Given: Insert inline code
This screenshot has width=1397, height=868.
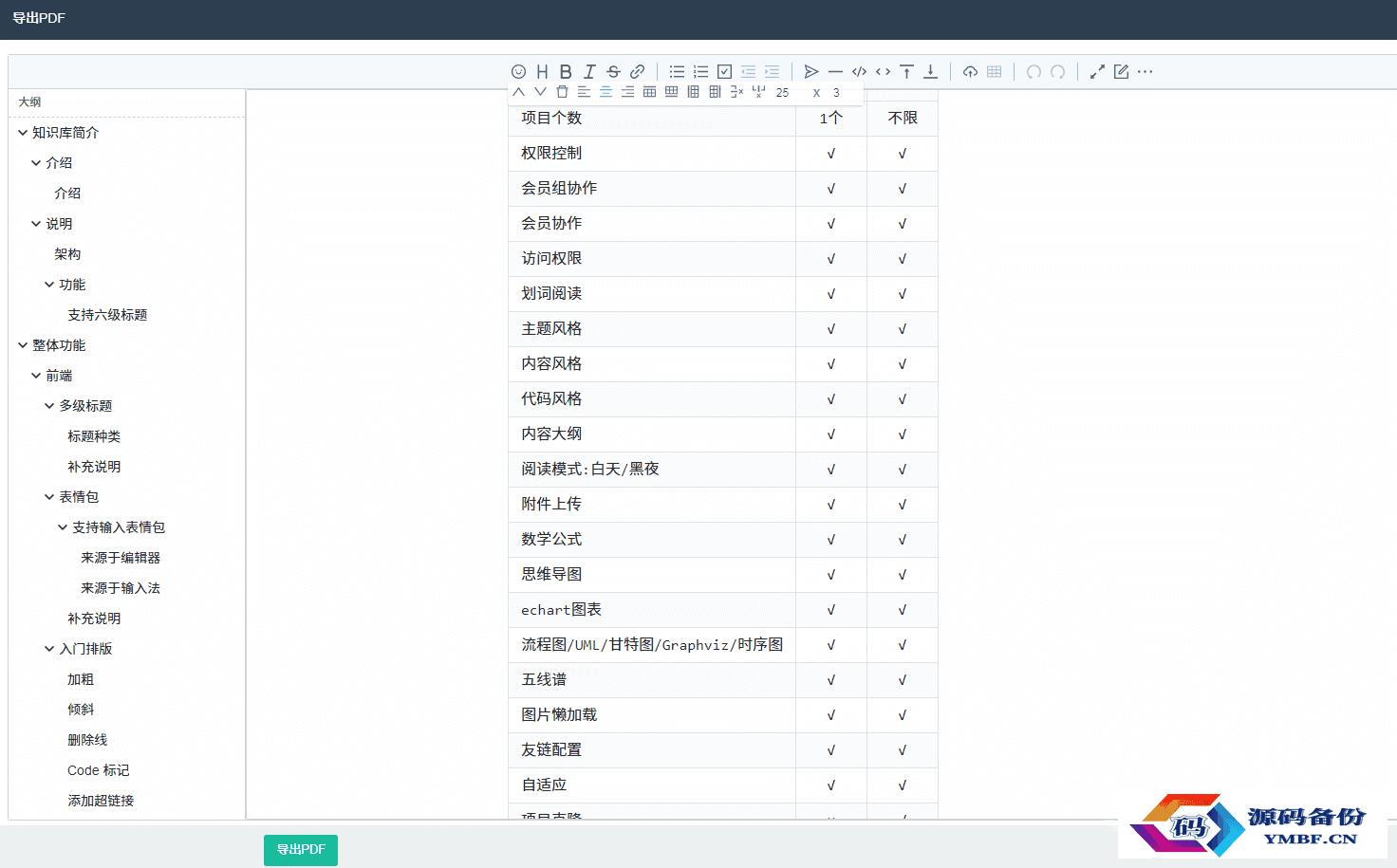Looking at the screenshot, I should pyautogui.click(x=883, y=72).
